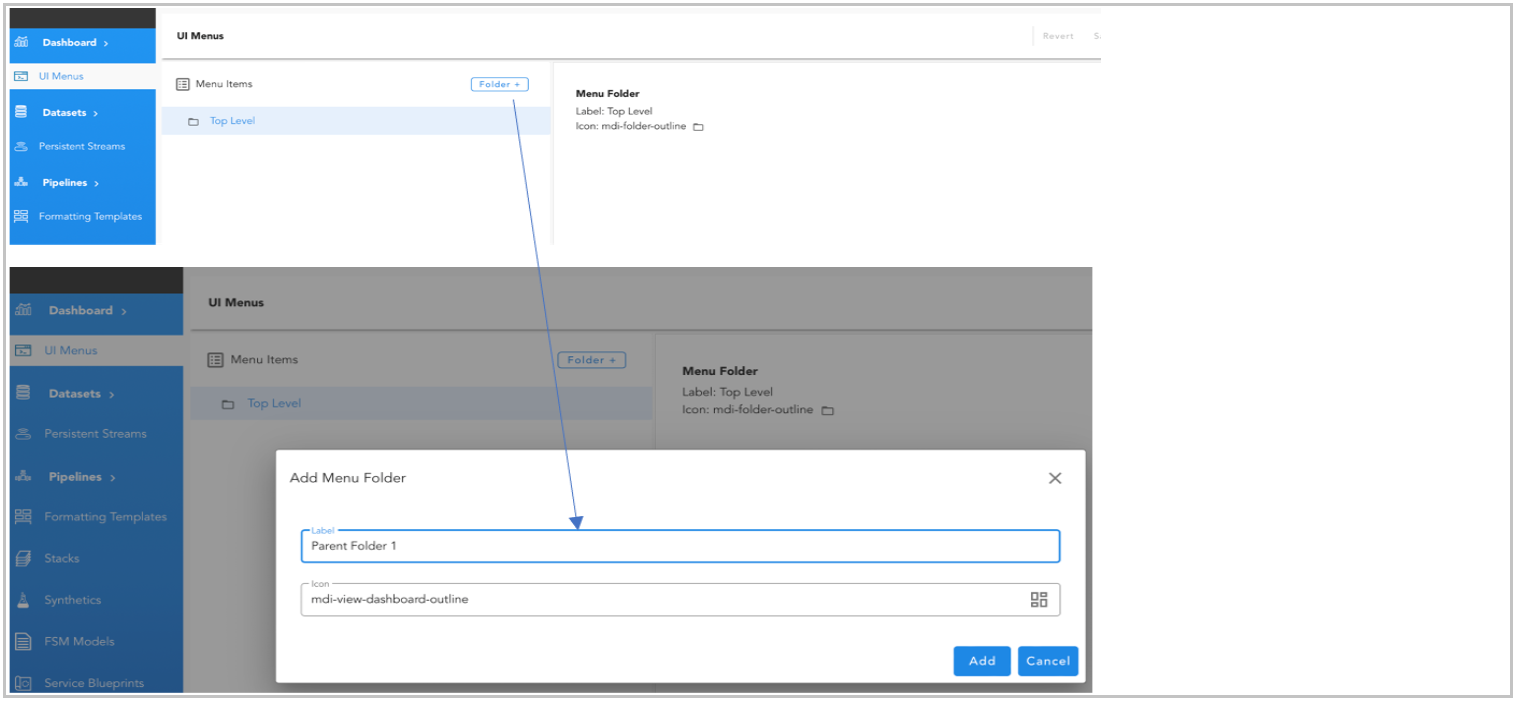This screenshot has height=702, width=1513.
Task: Expand the Pipelines chevron in the upper sidebar
Action: [x=96, y=184]
